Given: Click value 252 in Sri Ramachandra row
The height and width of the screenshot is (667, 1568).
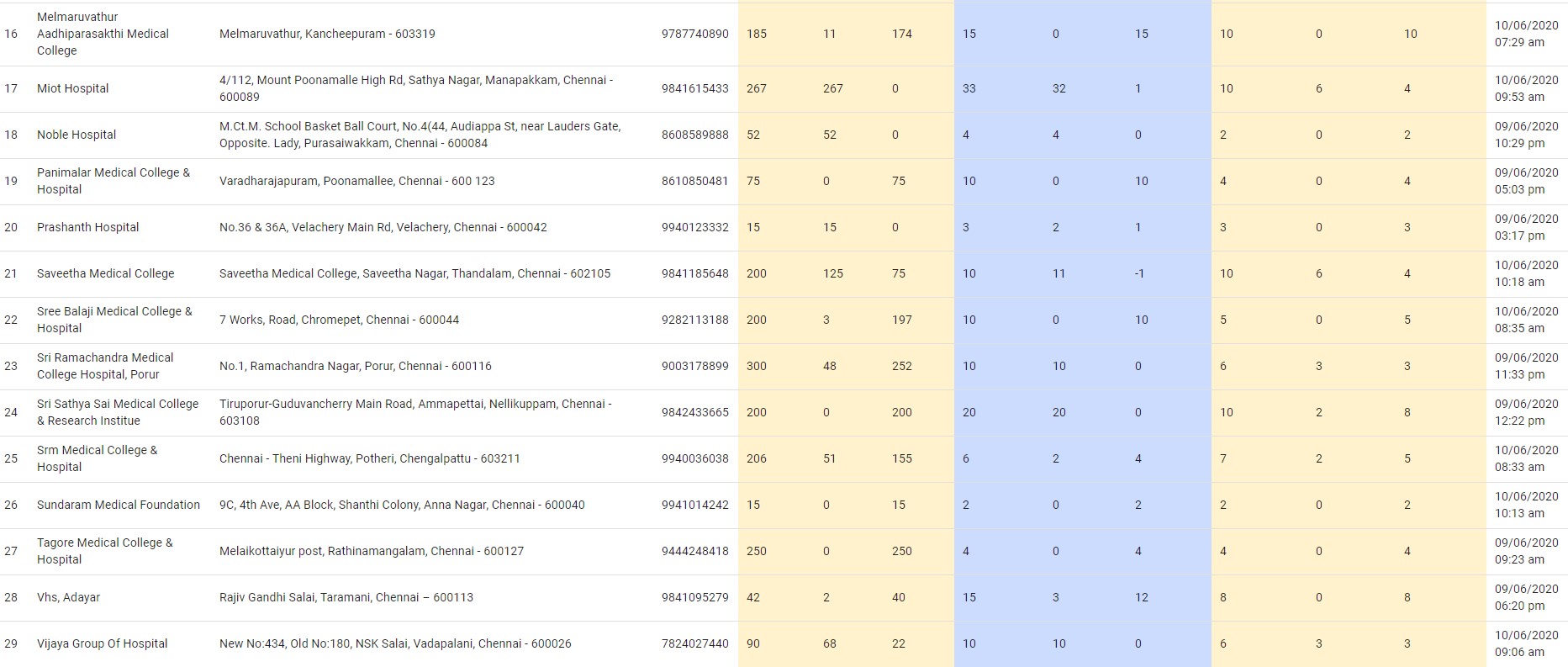Looking at the screenshot, I should click(x=902, y=366).
